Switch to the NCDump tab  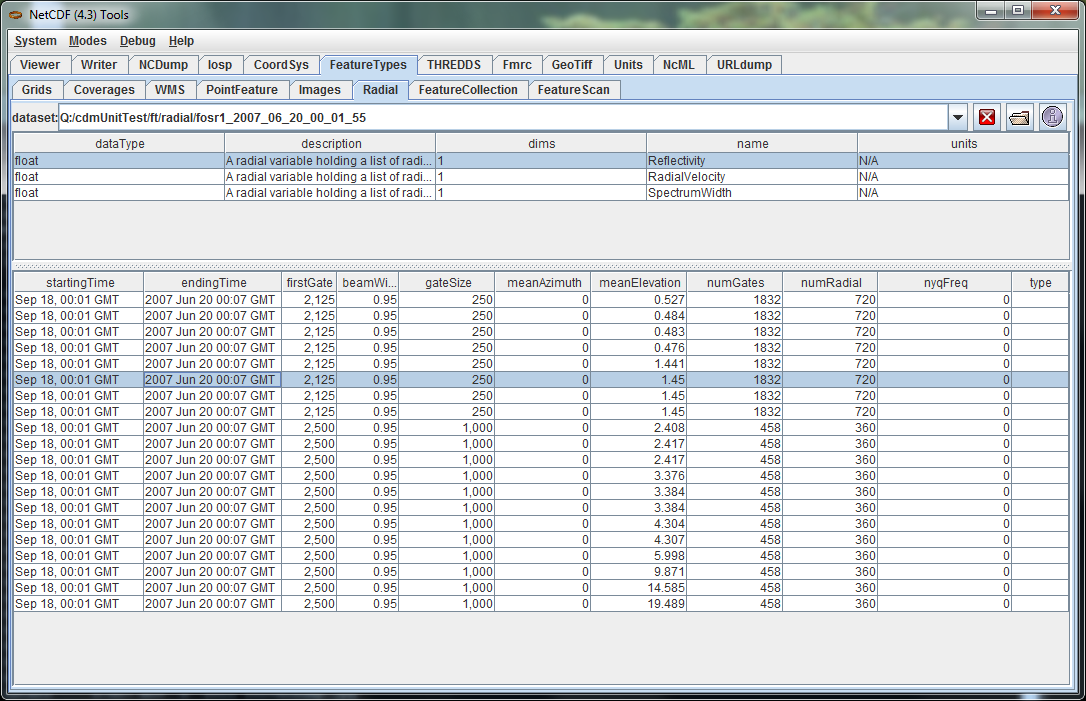163,65
